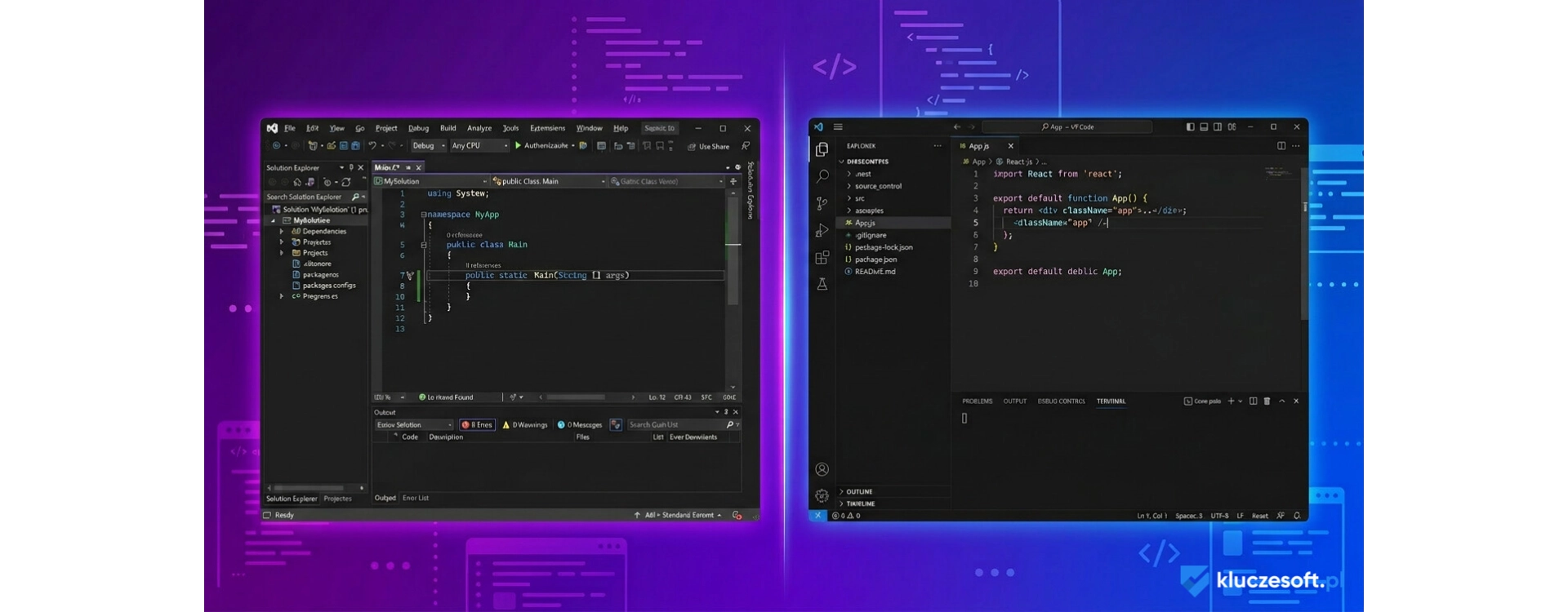Open Source Control in VS Code activity bar
This screenshot has height=612, width=1568.
click(822, 203)
